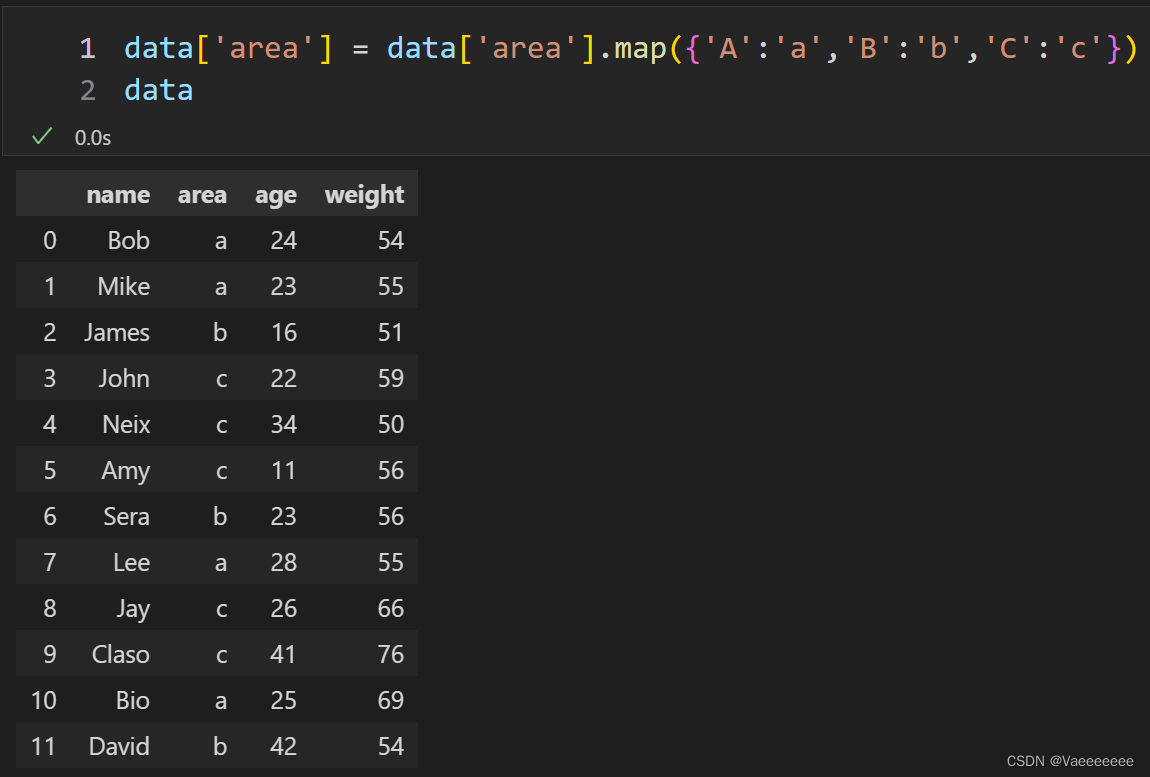The width and height of the screenshot is (1150, 777).
Task: Click age value 28 in Lee's row
Action: pos(283,563)
